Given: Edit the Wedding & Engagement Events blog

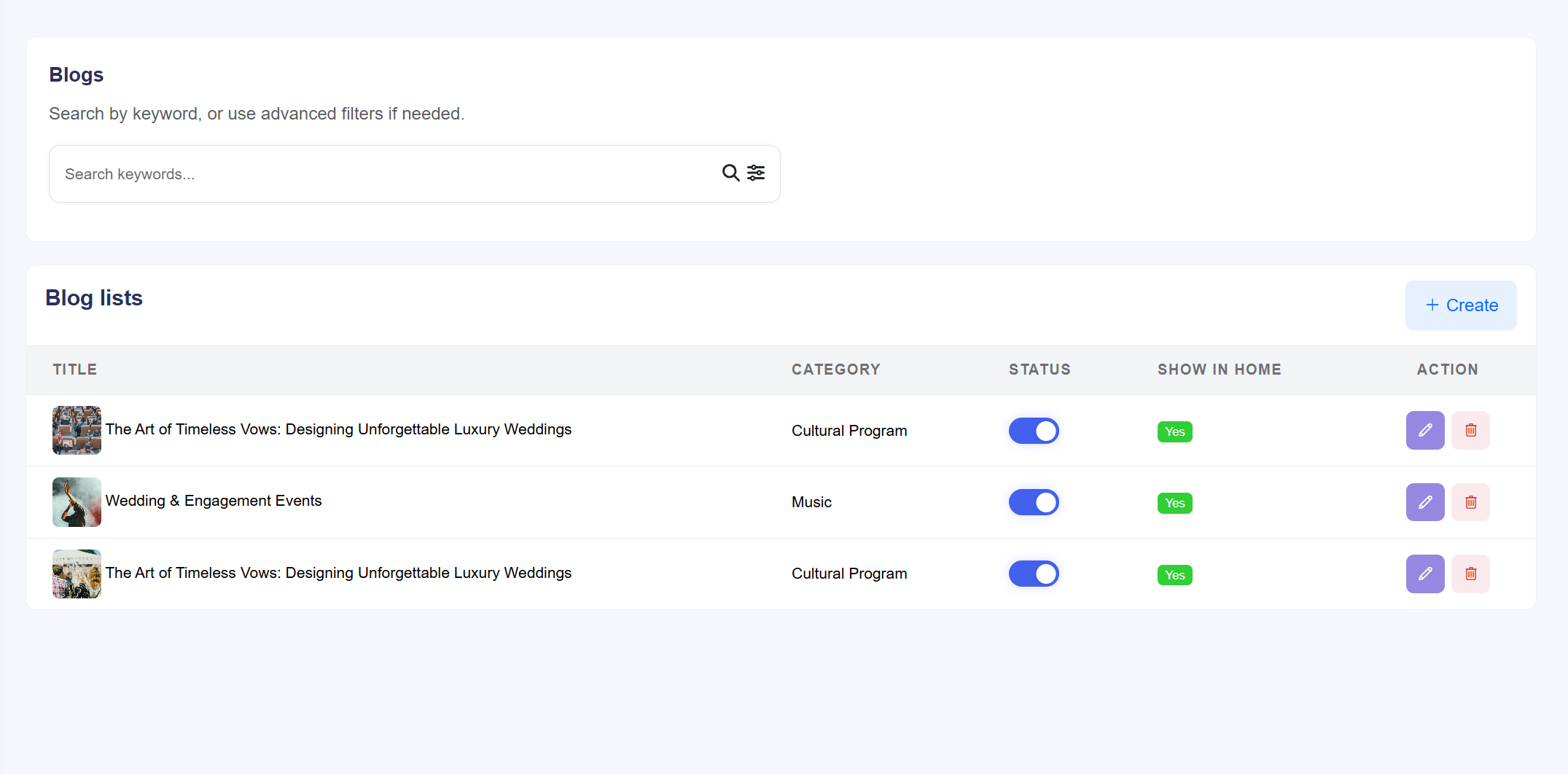Looking at the screenshot, I should tap(1424, 502).
